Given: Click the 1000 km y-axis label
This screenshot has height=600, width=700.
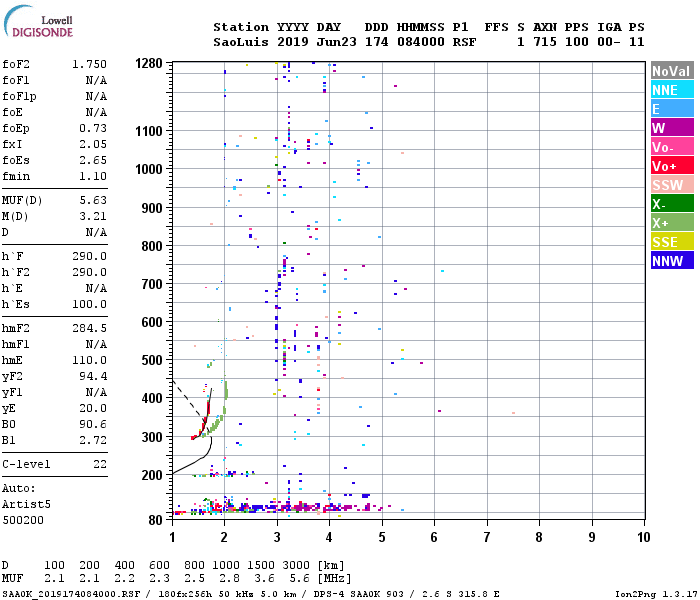Looking at the screenshot, I should [149, 169].
